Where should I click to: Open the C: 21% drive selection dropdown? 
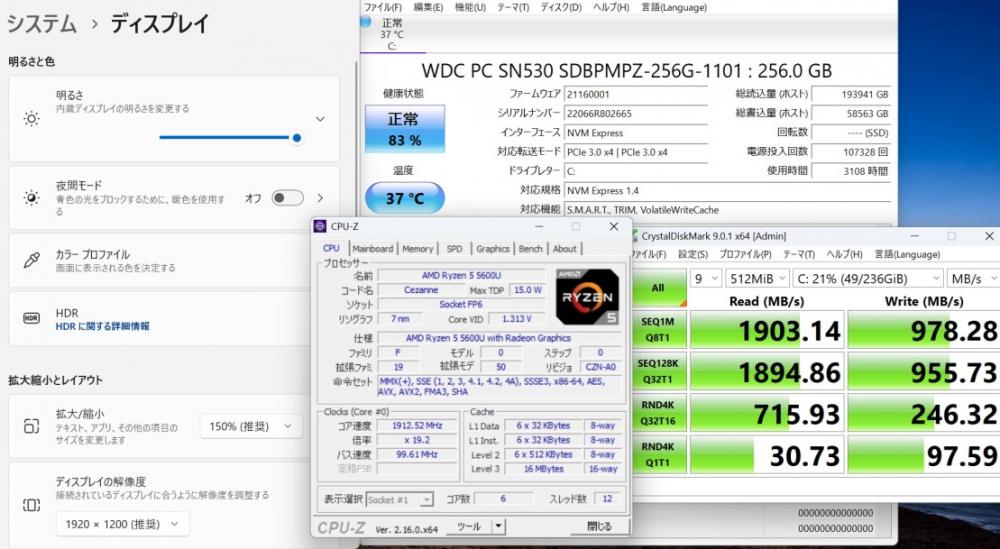click(x=868, y=279)
